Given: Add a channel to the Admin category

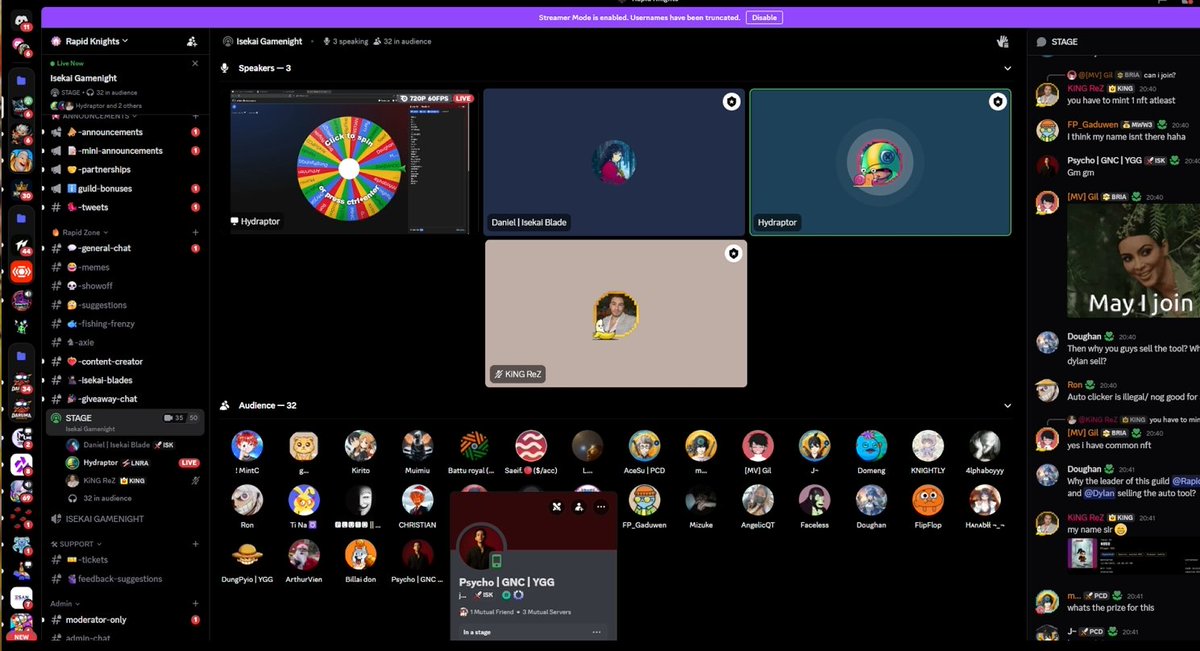Looking at the screenshot, I should coord(196,603).
